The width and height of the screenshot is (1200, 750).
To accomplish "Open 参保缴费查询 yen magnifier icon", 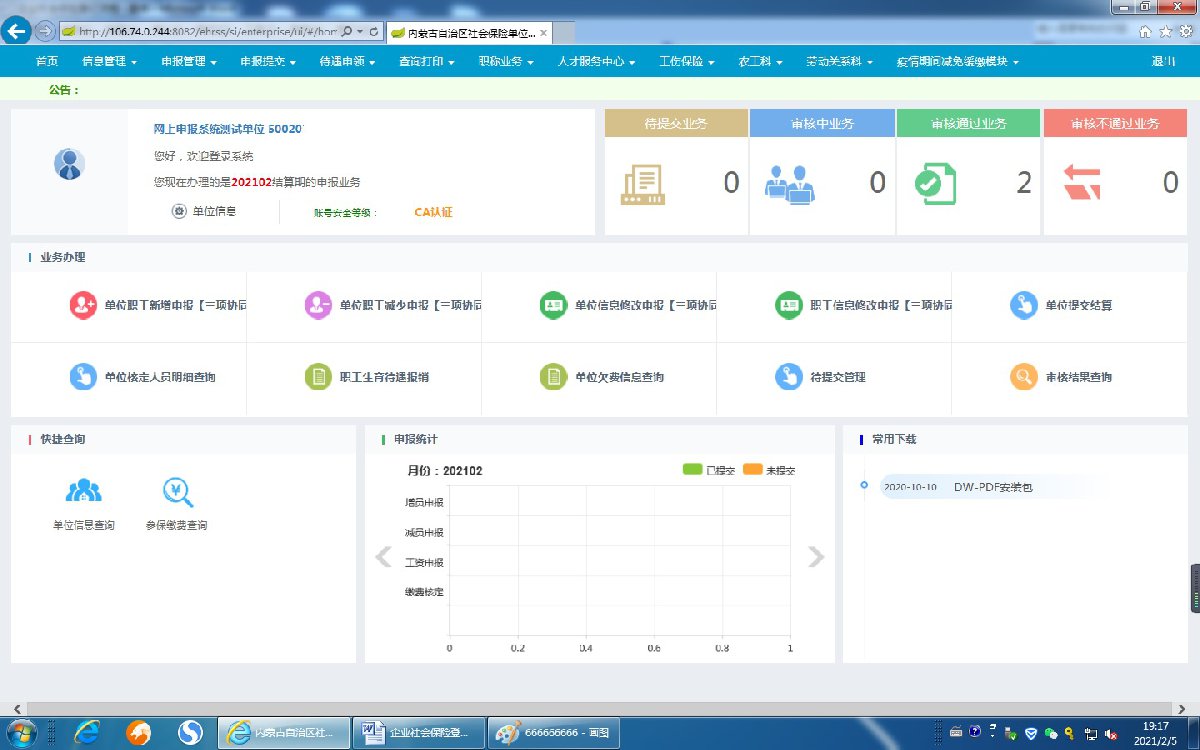I will click(x=177, y=492).
